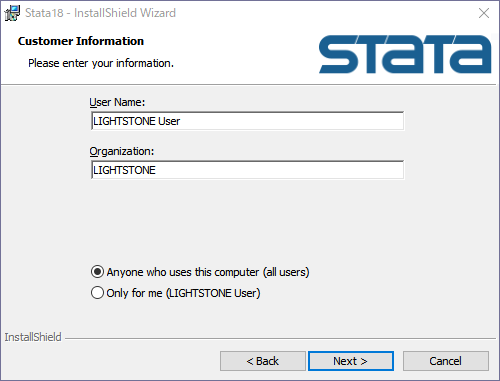Close the InstallShield Wizard window

484,13
